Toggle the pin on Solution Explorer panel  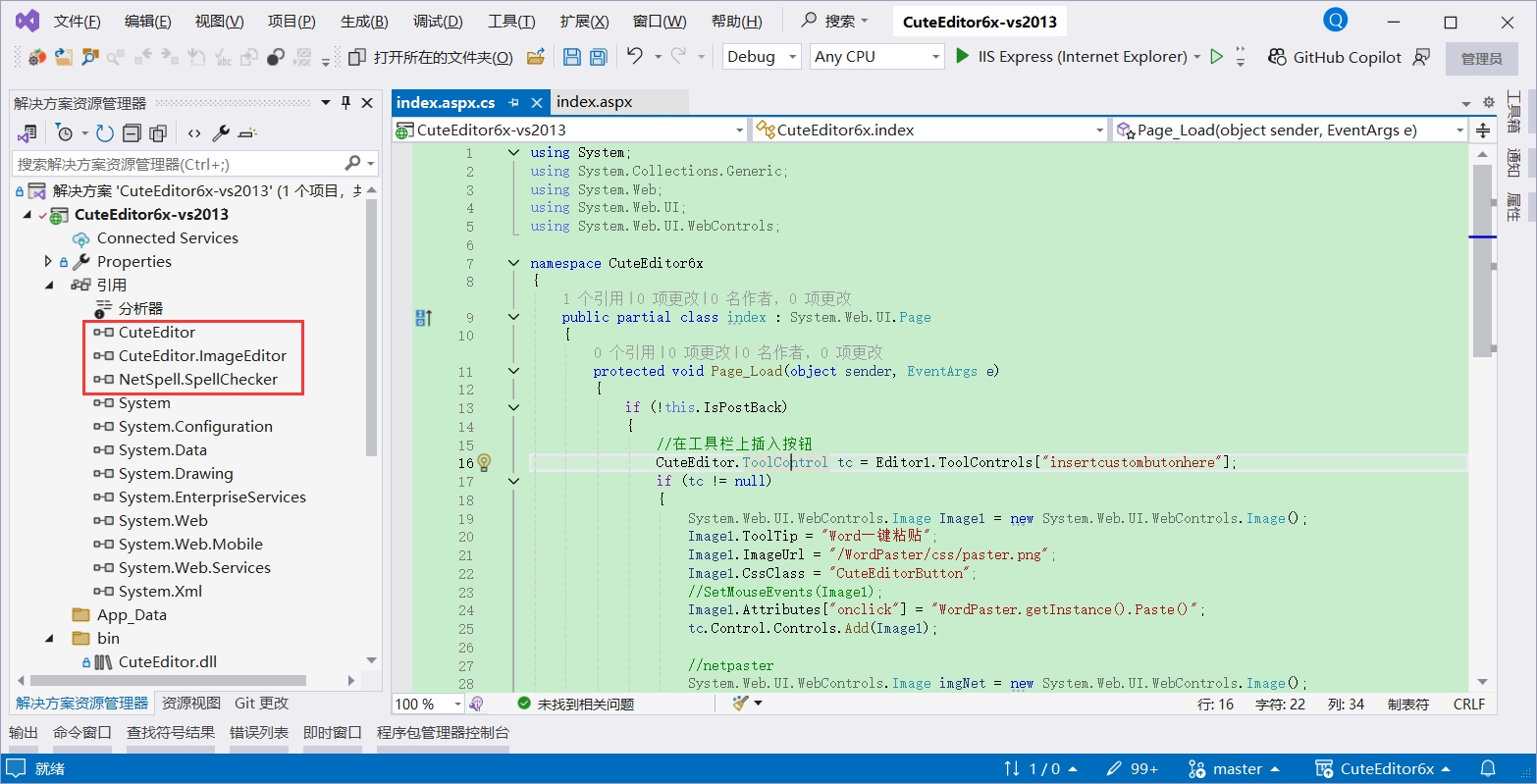(345, 103)
